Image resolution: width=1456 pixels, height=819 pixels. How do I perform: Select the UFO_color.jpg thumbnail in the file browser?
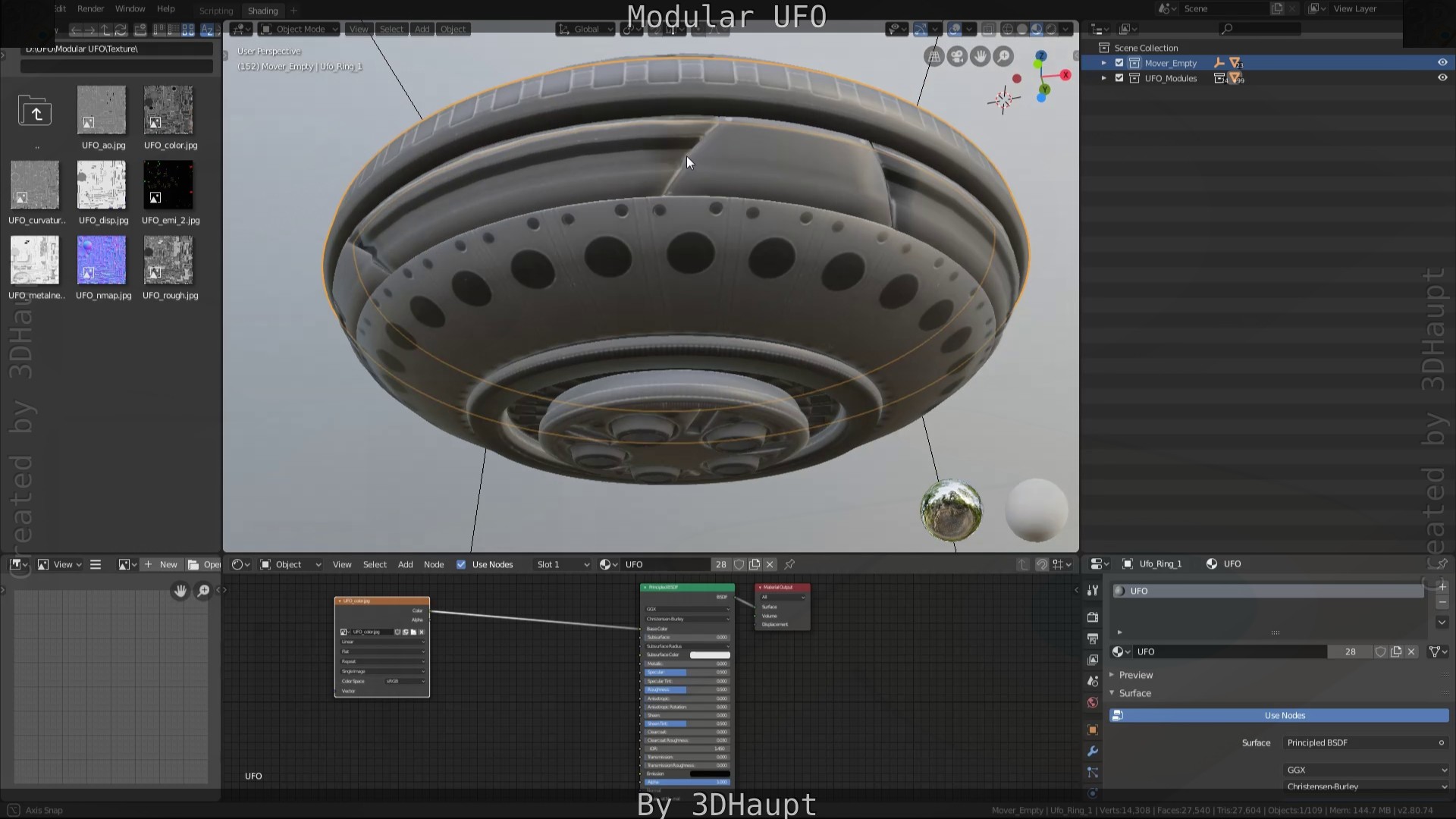click(x=169, y=110)
